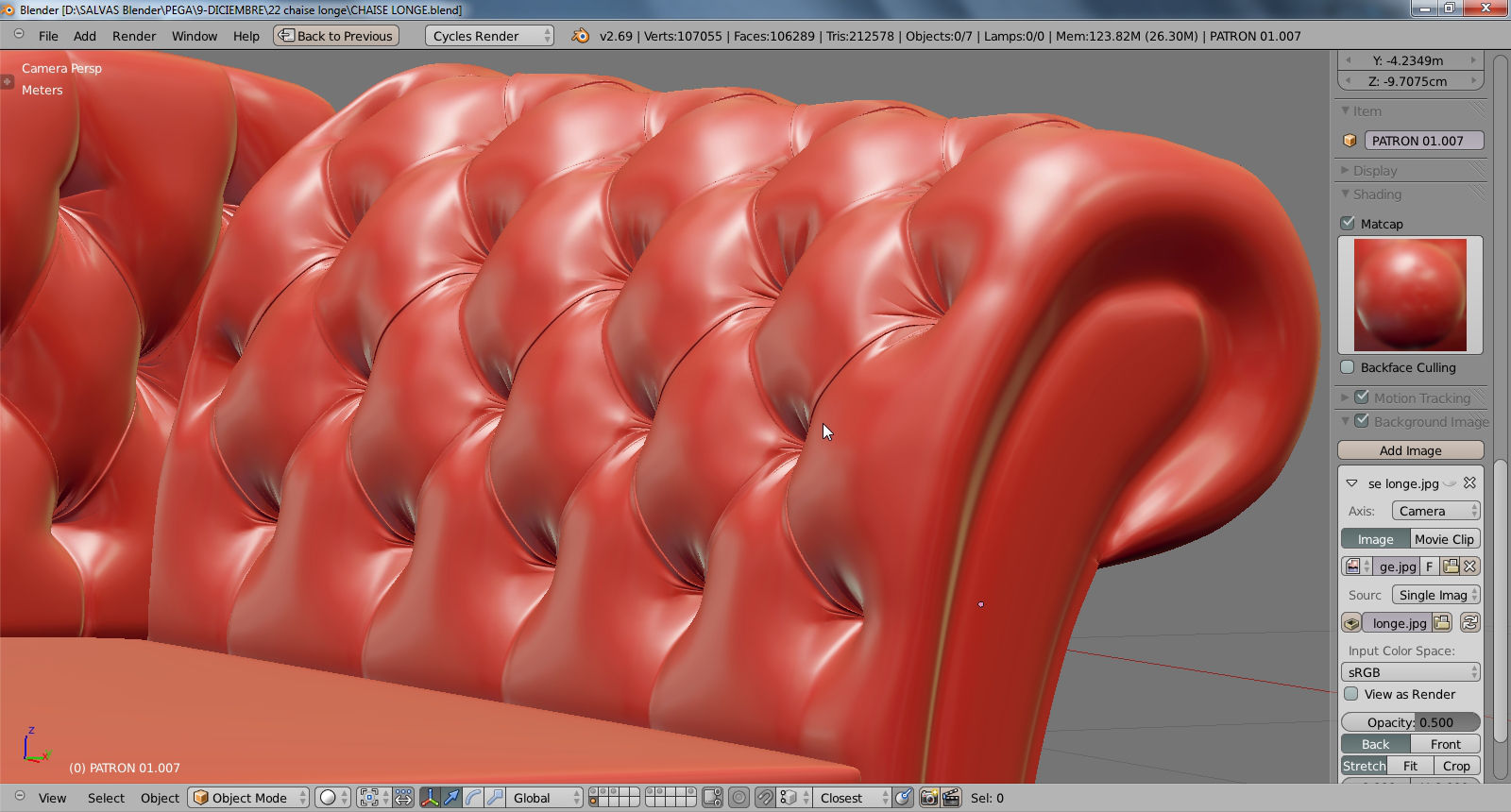Toggle the Motion Tracking checkbox

pos(1362,398)
